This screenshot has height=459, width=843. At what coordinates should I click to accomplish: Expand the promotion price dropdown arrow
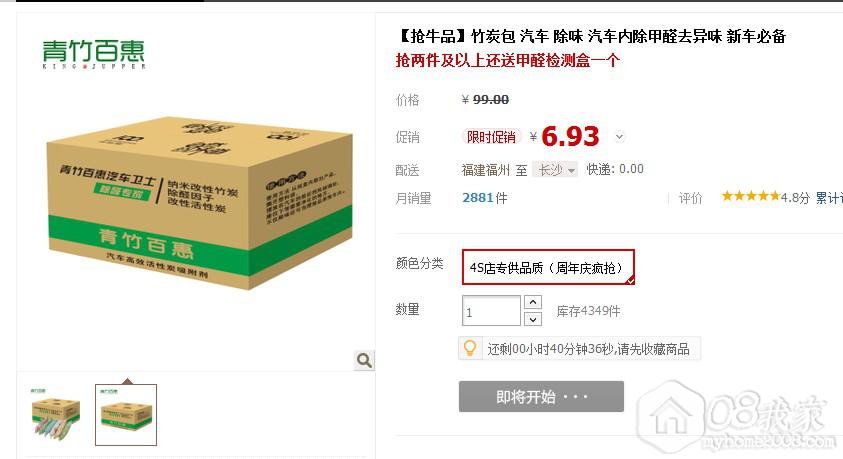(619, 137)
